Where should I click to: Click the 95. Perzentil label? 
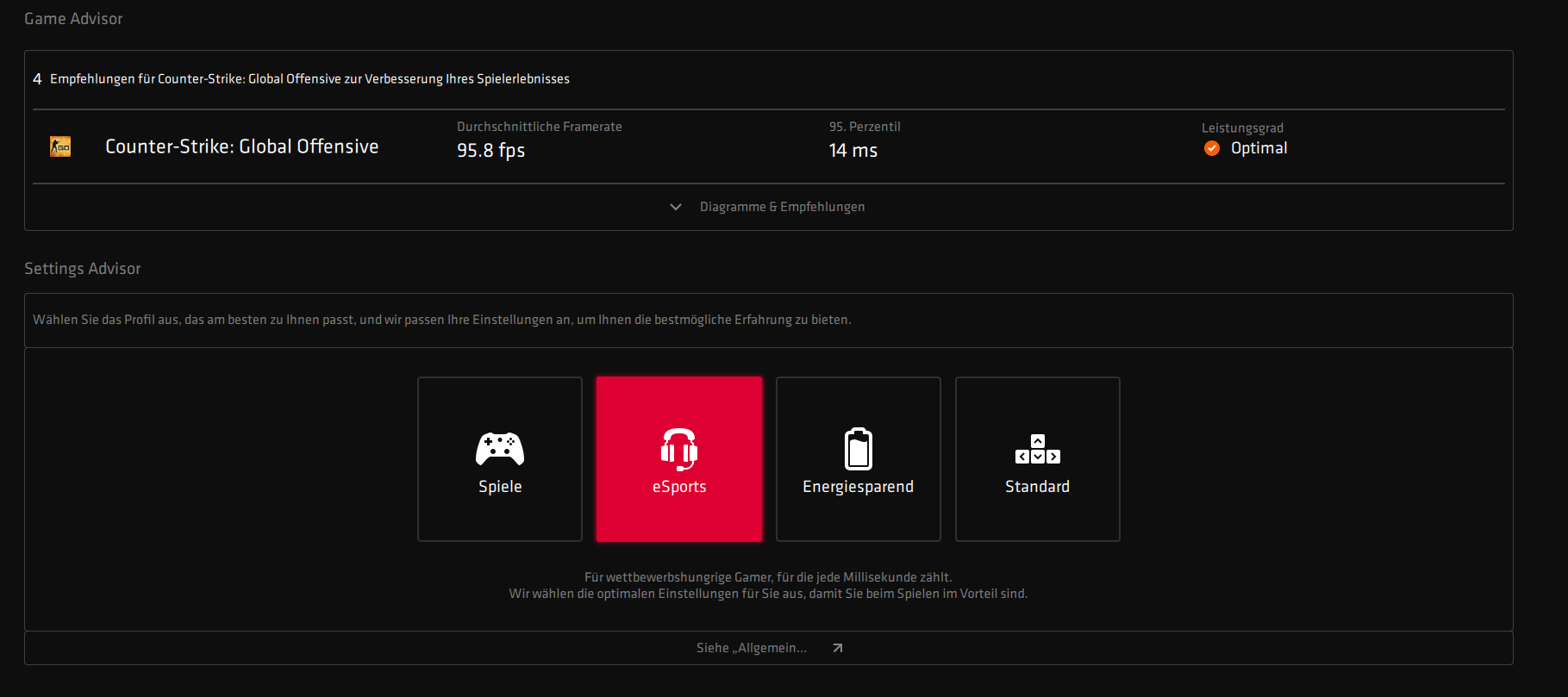(865, 127)
